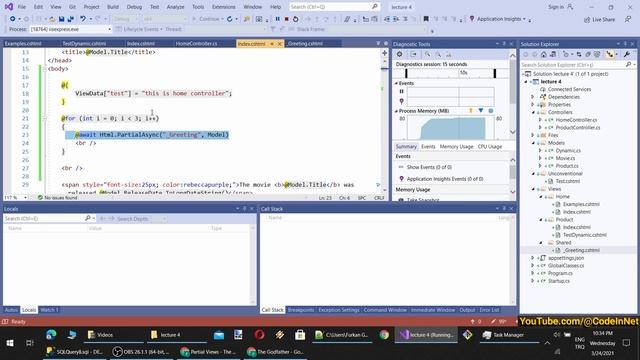Click Solution Explorer Switch Views icon
This screenshot has width=640, height=360.
coord(553,54)
